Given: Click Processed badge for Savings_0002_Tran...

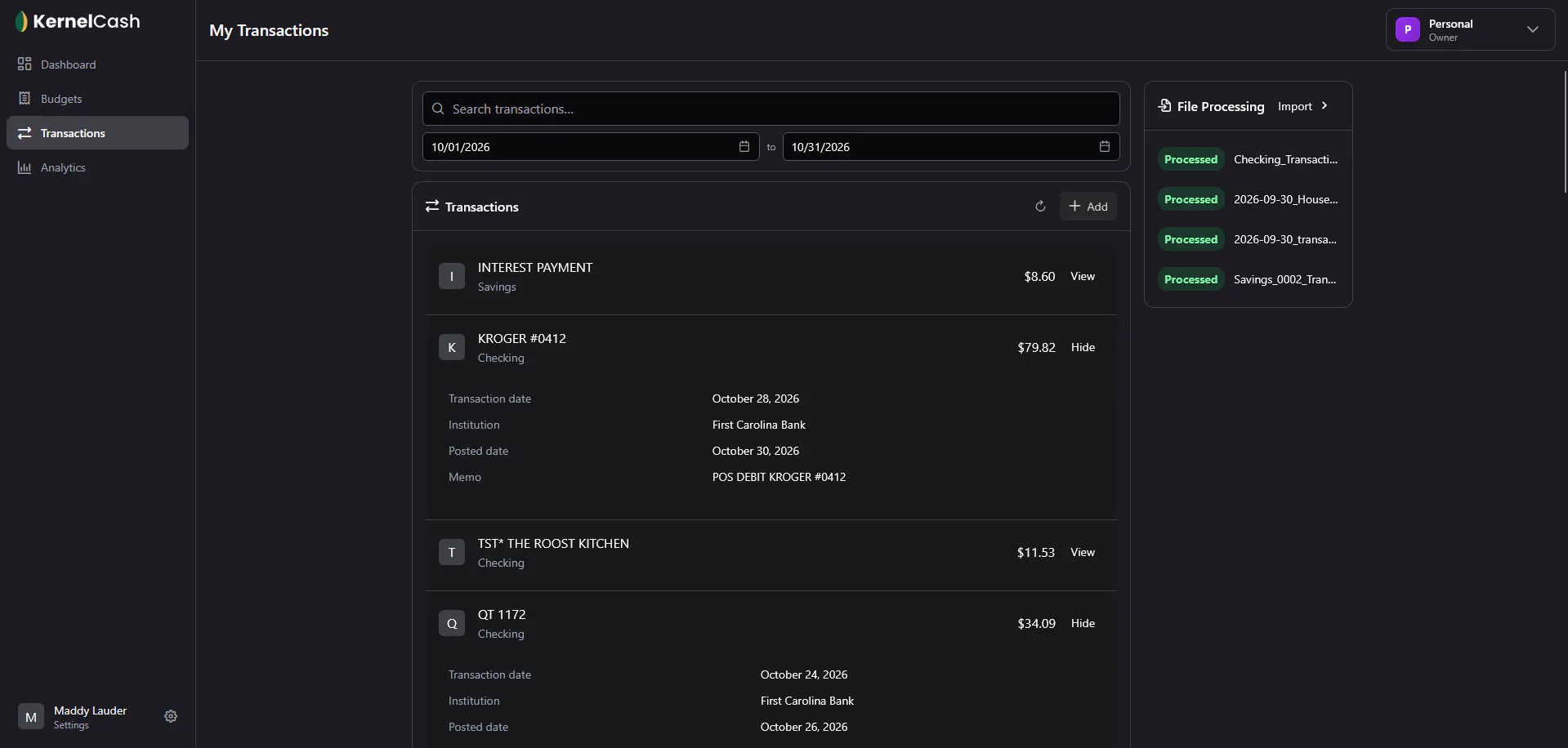Looking at the screenshot, I should [1191, 279].
